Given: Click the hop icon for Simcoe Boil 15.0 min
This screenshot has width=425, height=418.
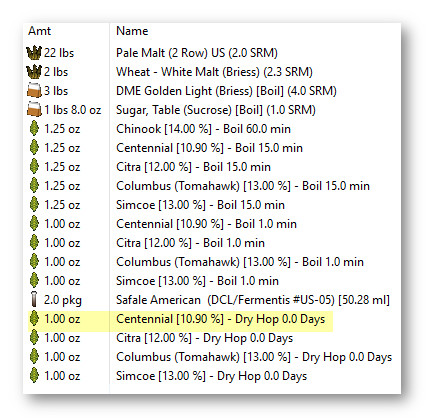Looking at the screenshot, I should pos(34,205).
